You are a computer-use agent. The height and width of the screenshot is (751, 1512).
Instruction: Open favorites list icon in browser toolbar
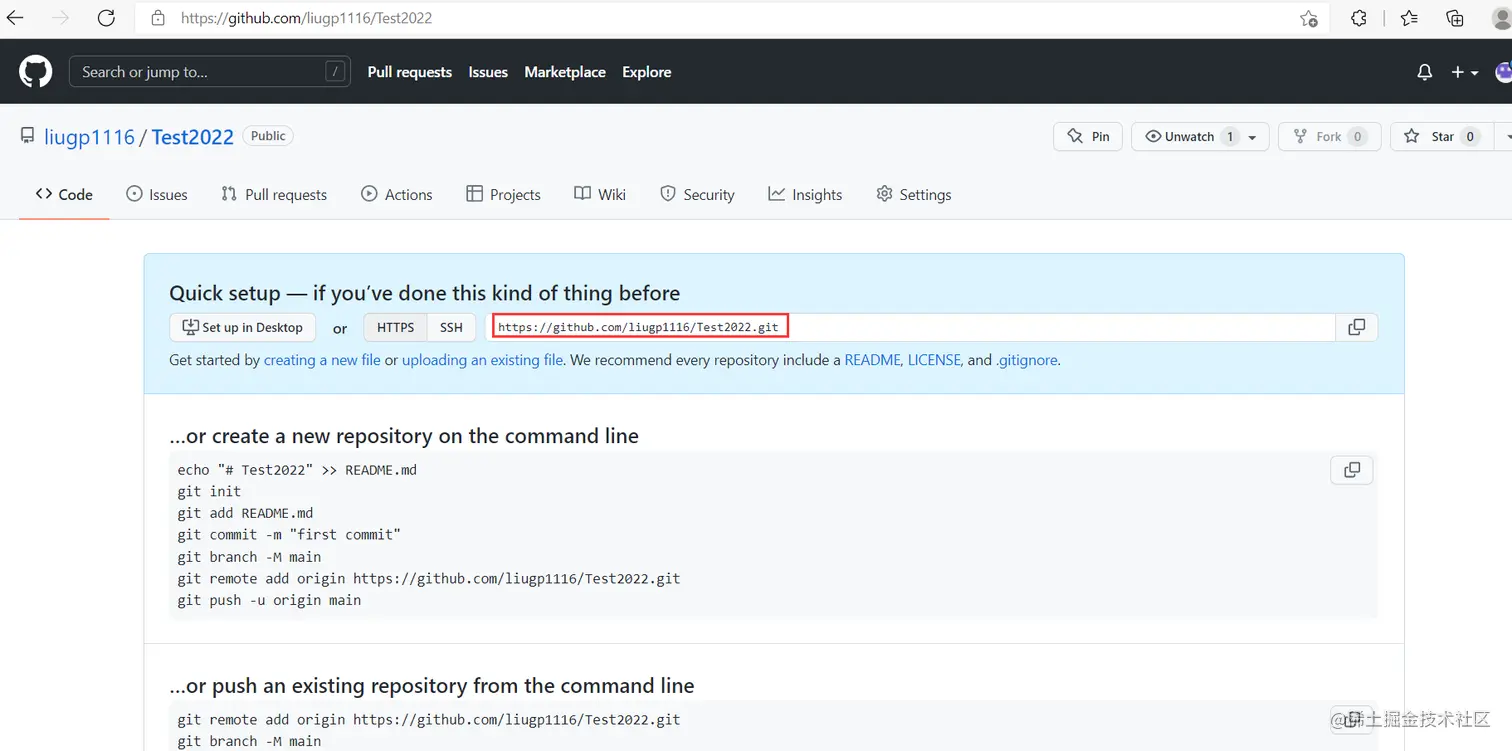pos(1409,18)
